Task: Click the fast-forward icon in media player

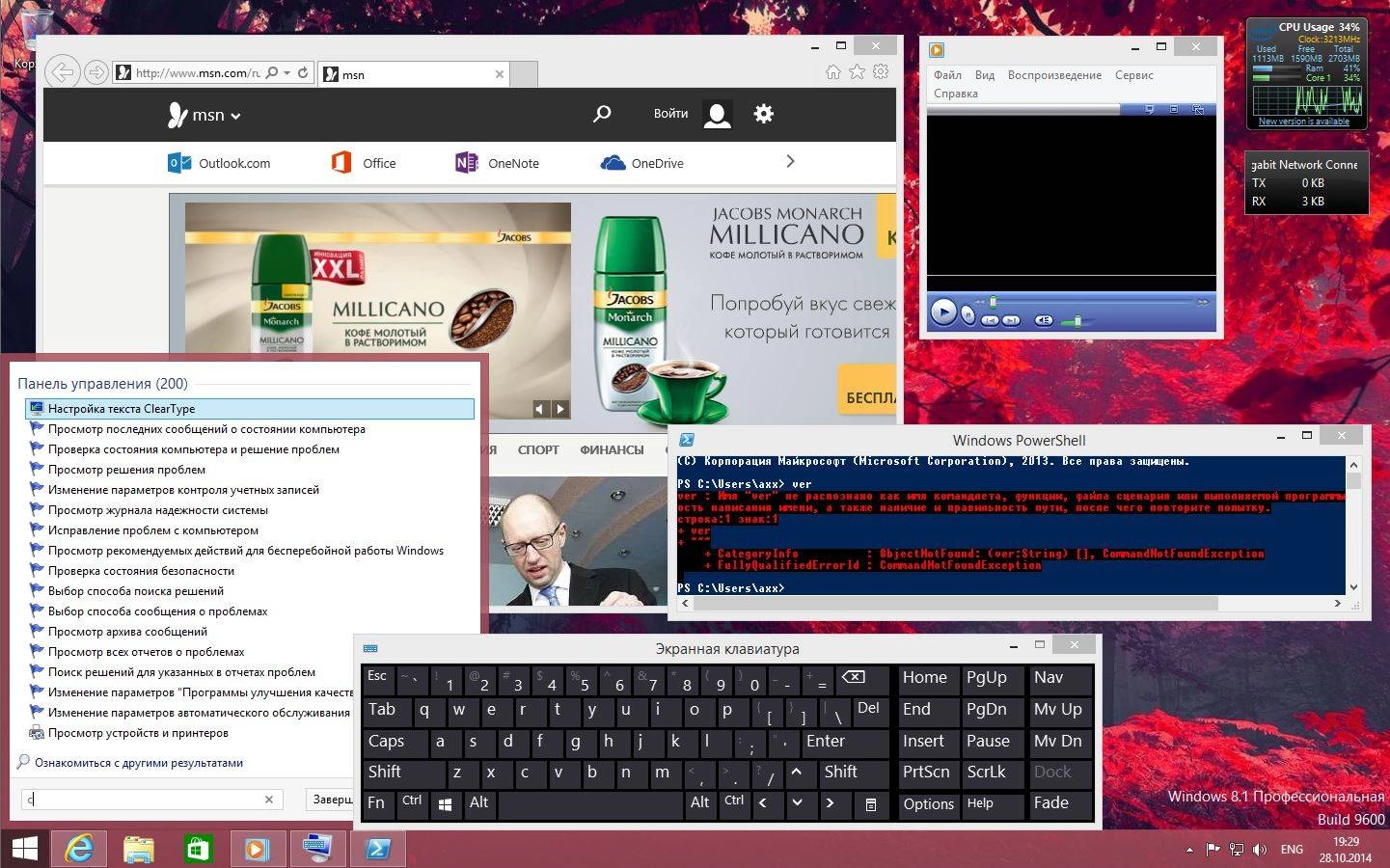Action: click(x=1202, y=302)
